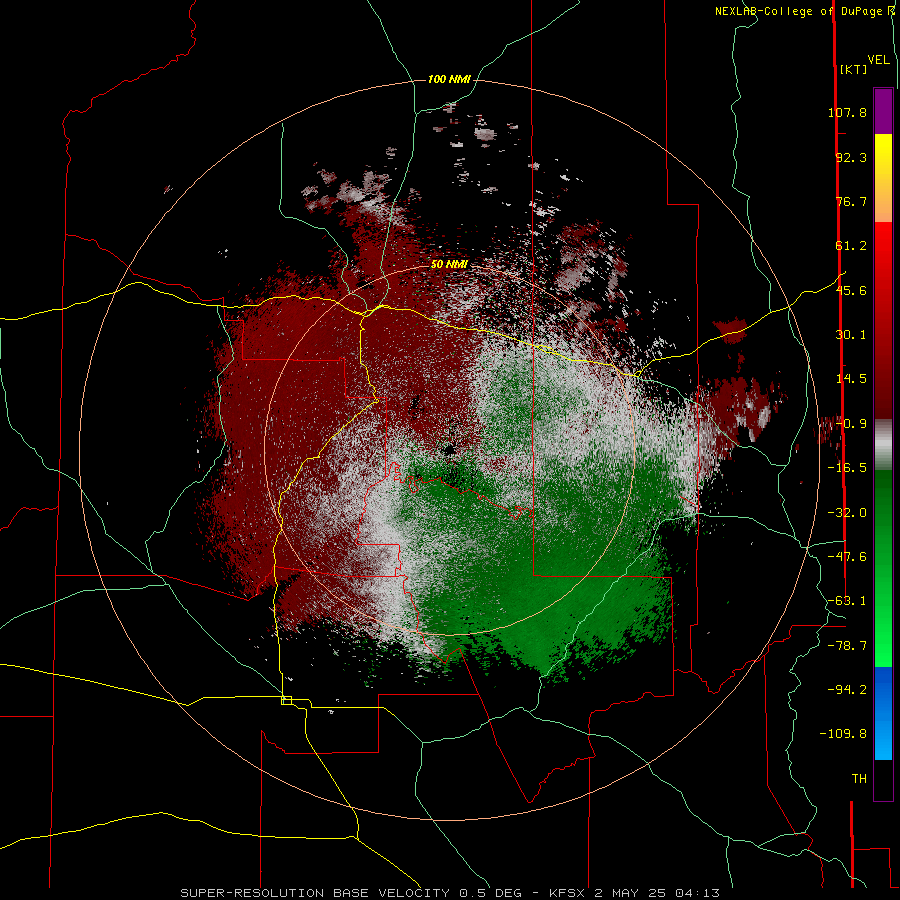Click the small yellow square city marker
The height and width of the screenshot is (900, 900).
coord(286,700)
